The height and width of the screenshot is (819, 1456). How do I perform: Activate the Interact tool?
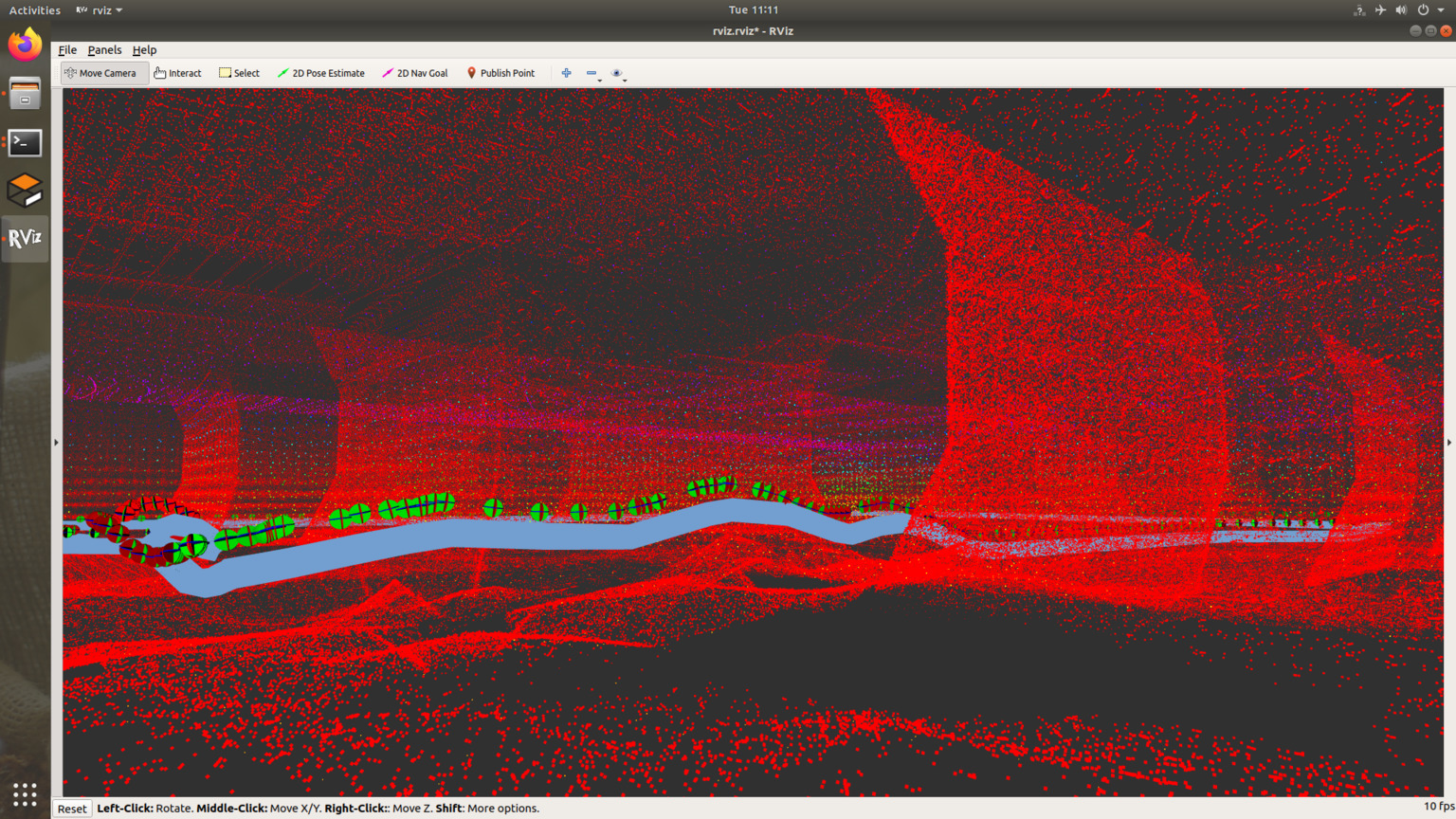point(177,73)
